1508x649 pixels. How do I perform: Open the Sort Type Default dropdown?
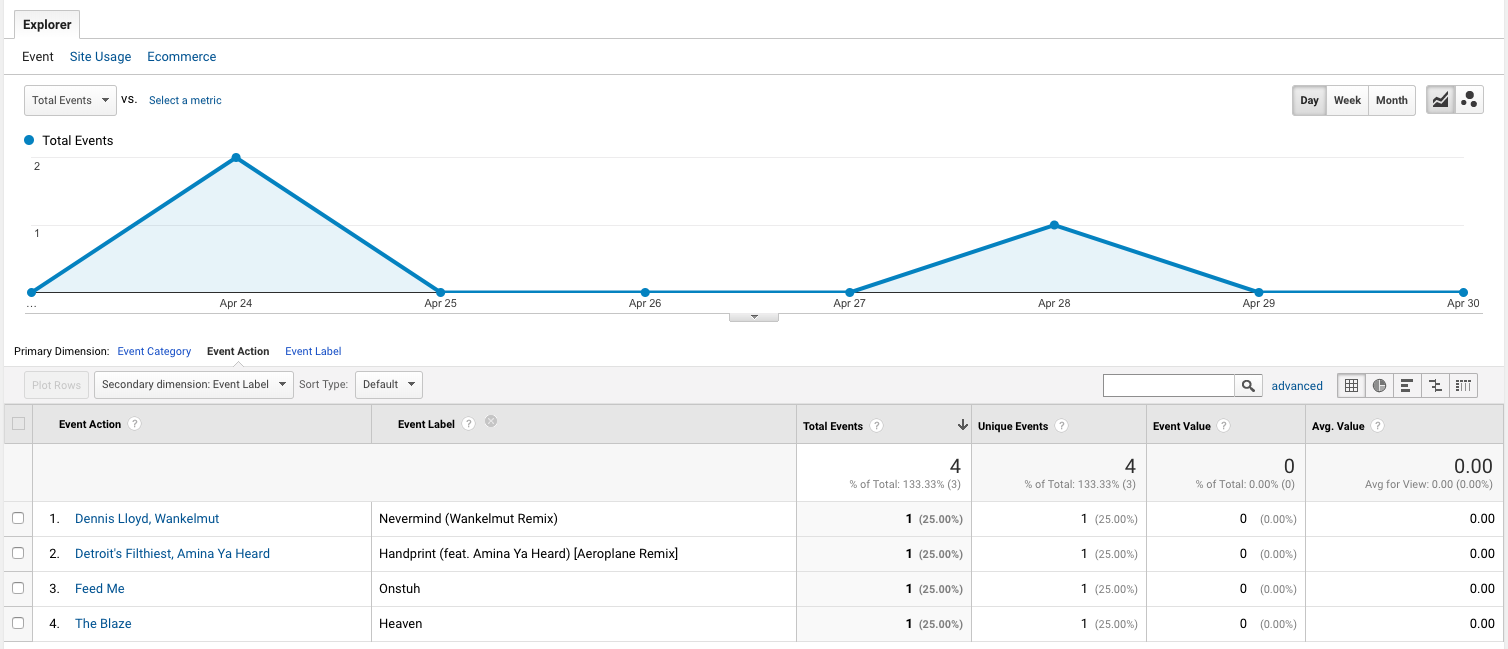[x=388, y=384]
